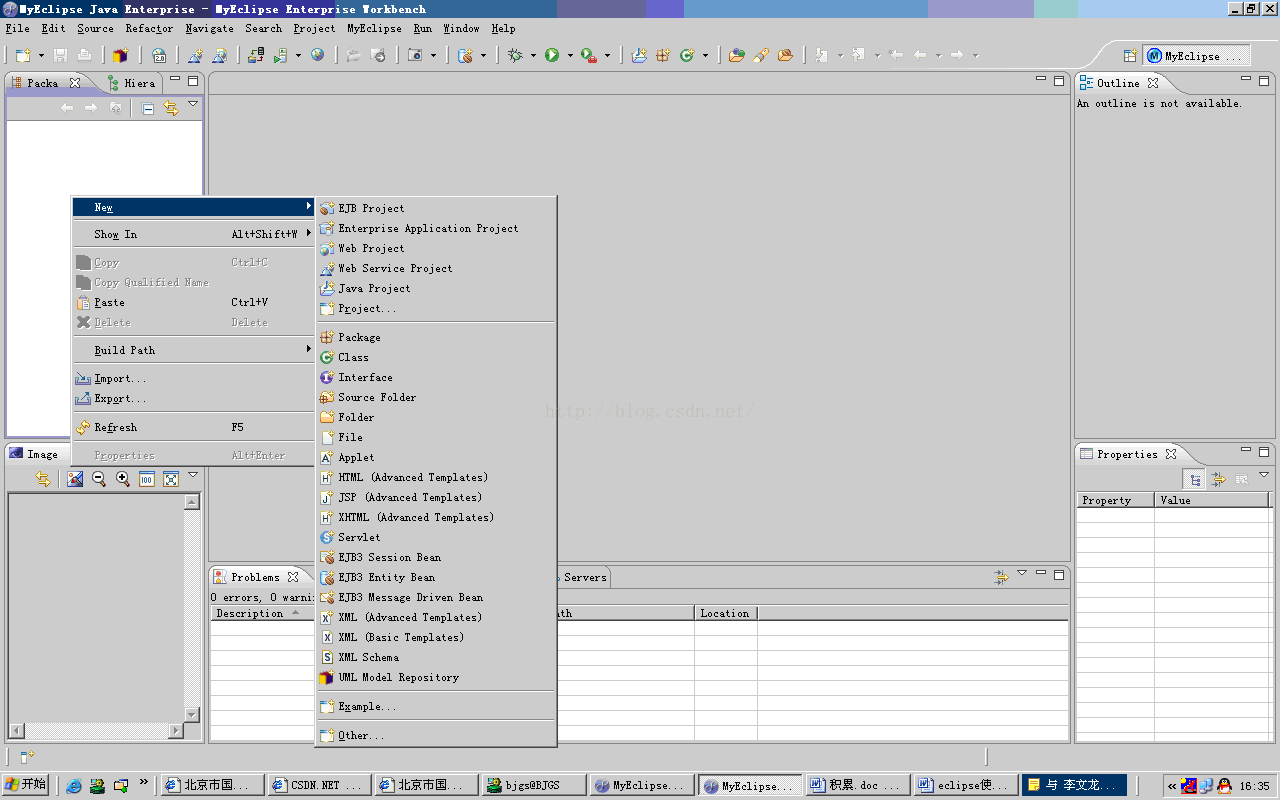Select Servlet from the New submenu
This screenshot has height=800, width=1280.
435,537
